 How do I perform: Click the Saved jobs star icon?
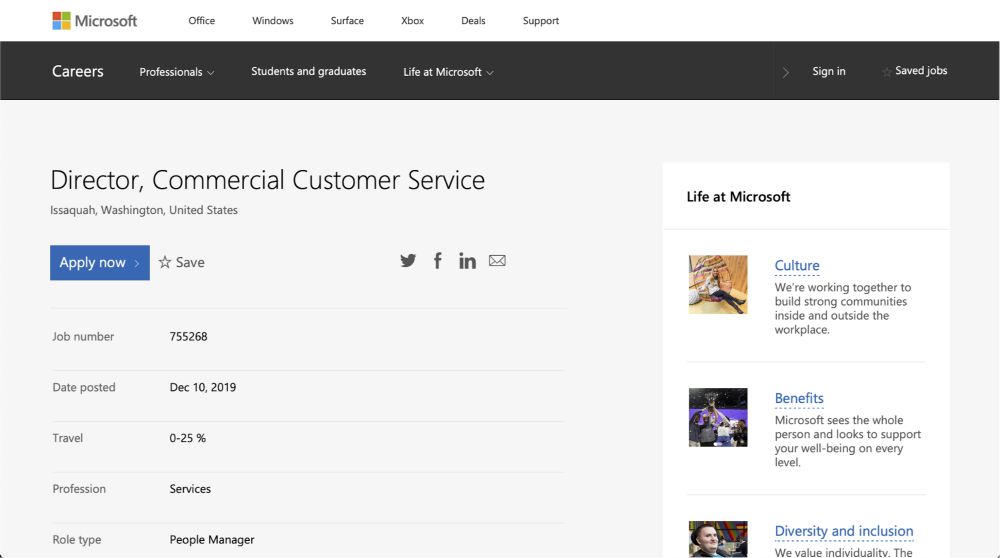886,72
